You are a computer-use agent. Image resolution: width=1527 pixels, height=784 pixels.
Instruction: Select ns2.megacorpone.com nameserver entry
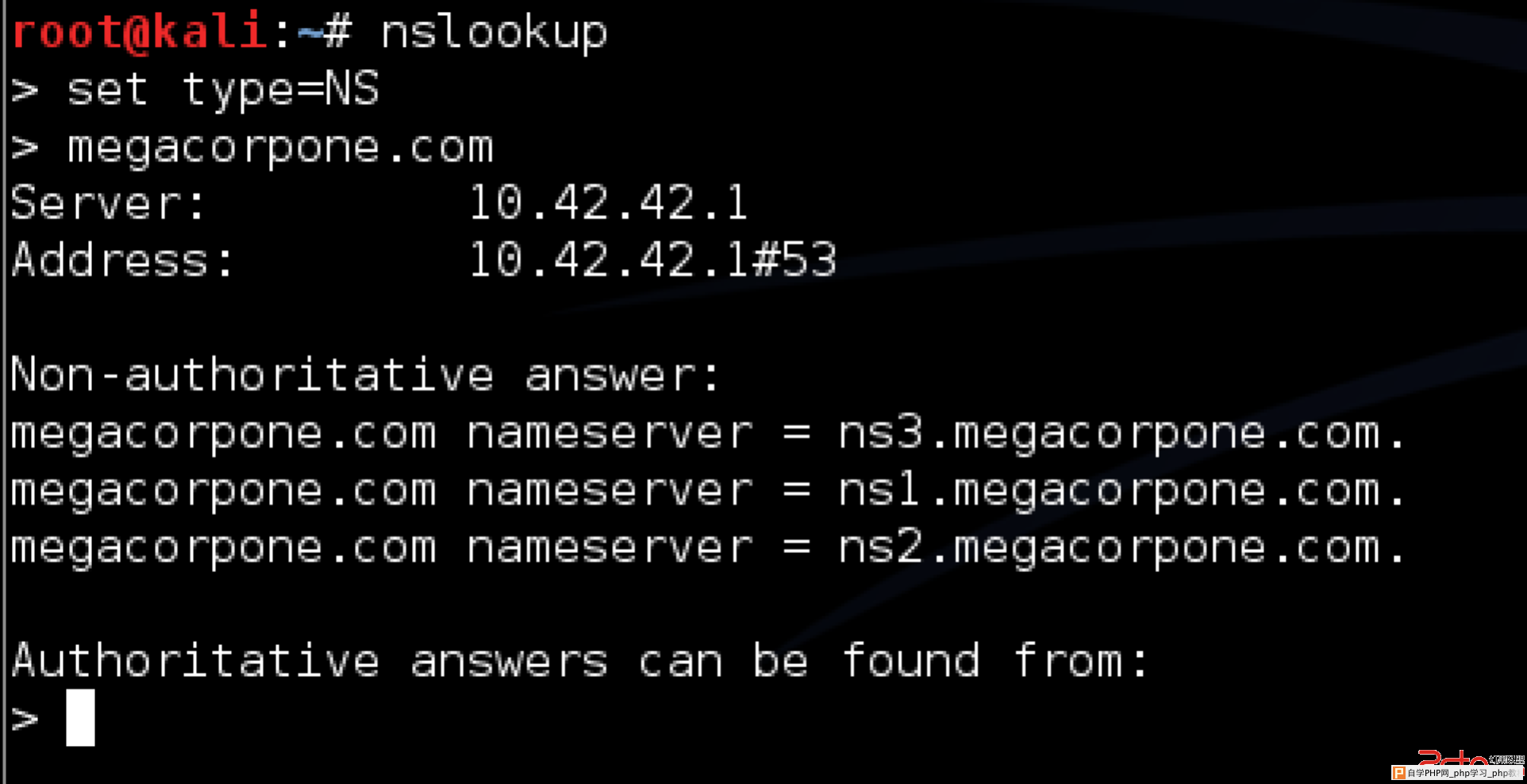pos(1122,548)
